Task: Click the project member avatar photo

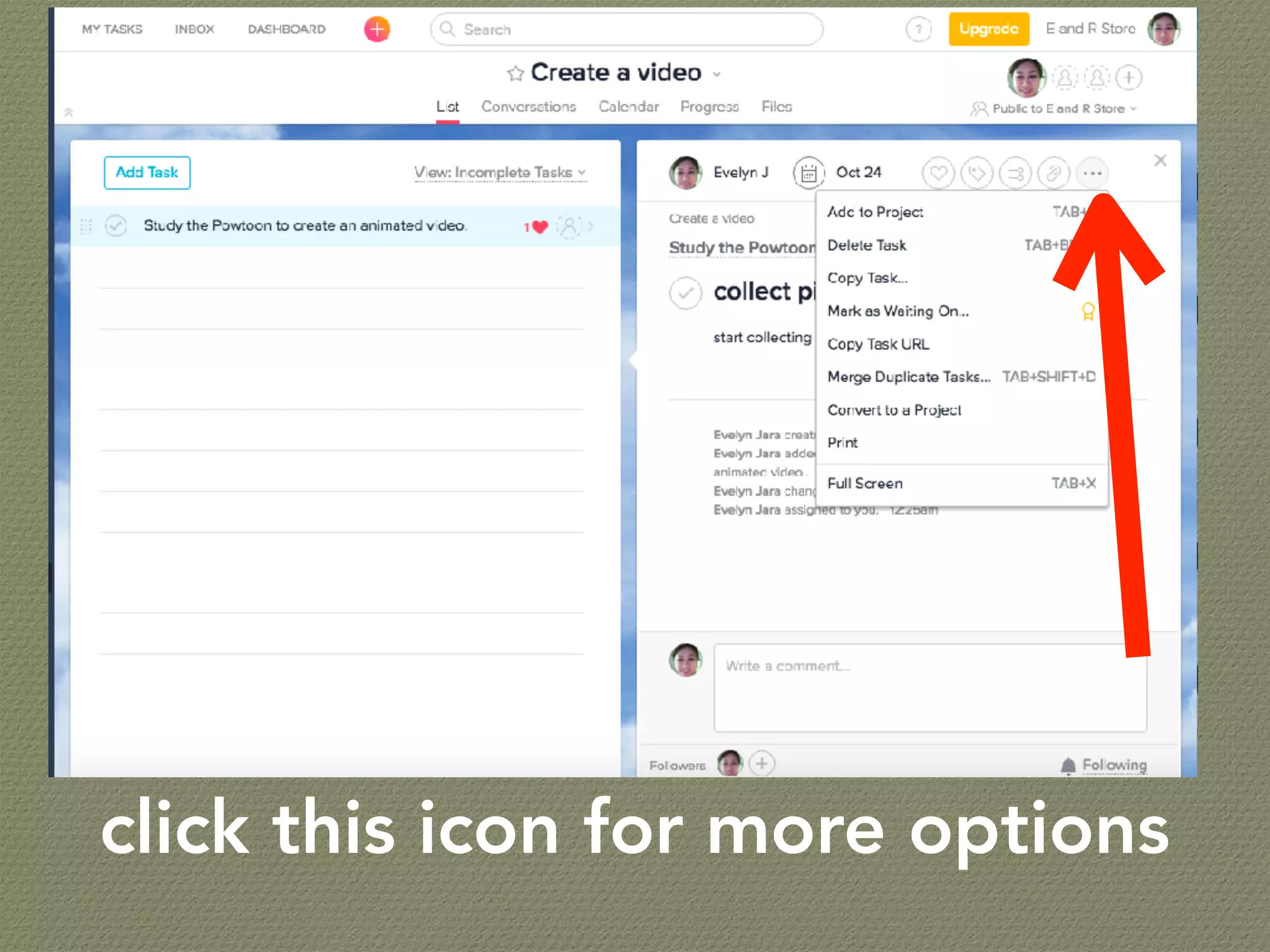Action: tap(1026, 78)
